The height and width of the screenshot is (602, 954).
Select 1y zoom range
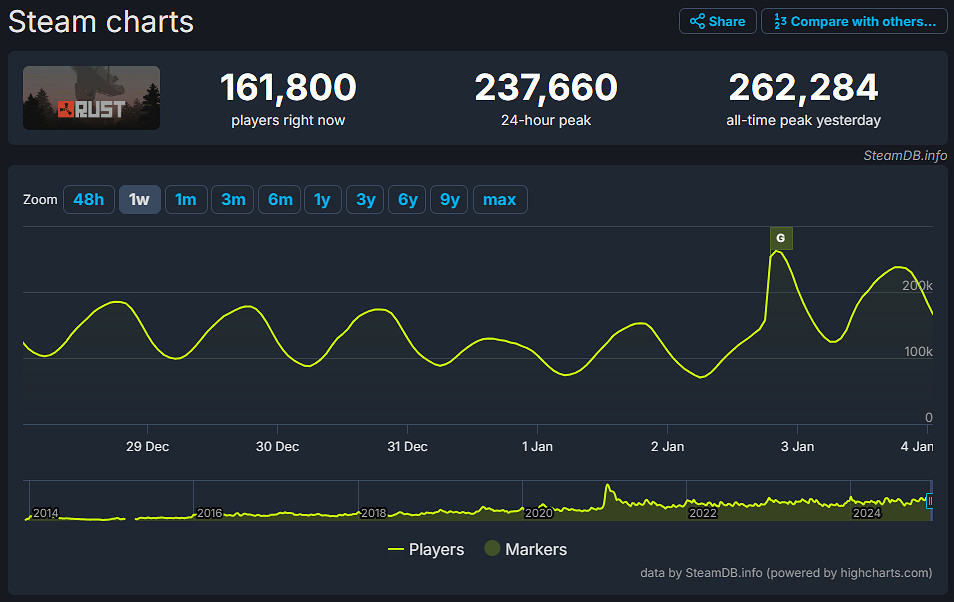tap(322, 199)
